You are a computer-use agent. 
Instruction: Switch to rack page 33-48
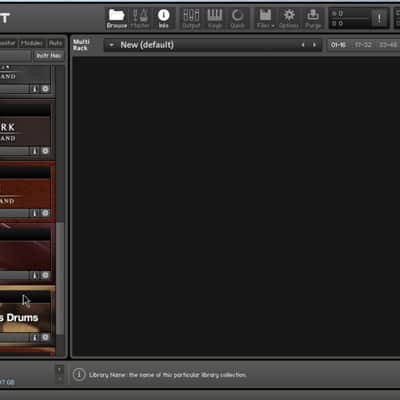388,45
